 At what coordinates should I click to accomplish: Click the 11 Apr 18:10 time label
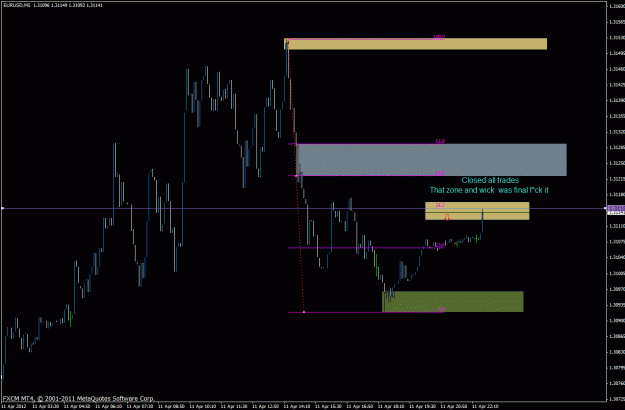[391, 406]
